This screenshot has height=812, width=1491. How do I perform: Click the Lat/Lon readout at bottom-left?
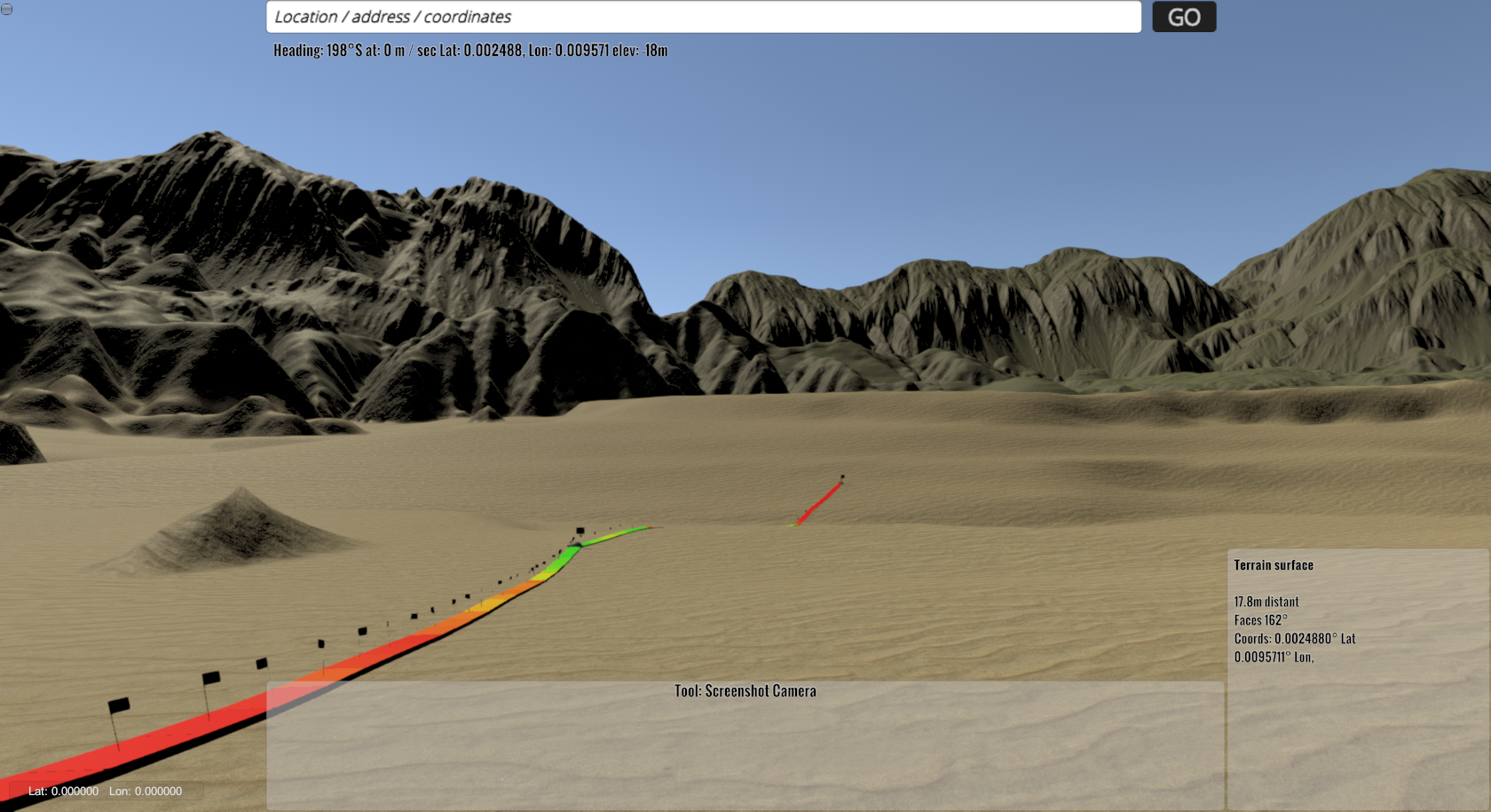pos(105,791)
